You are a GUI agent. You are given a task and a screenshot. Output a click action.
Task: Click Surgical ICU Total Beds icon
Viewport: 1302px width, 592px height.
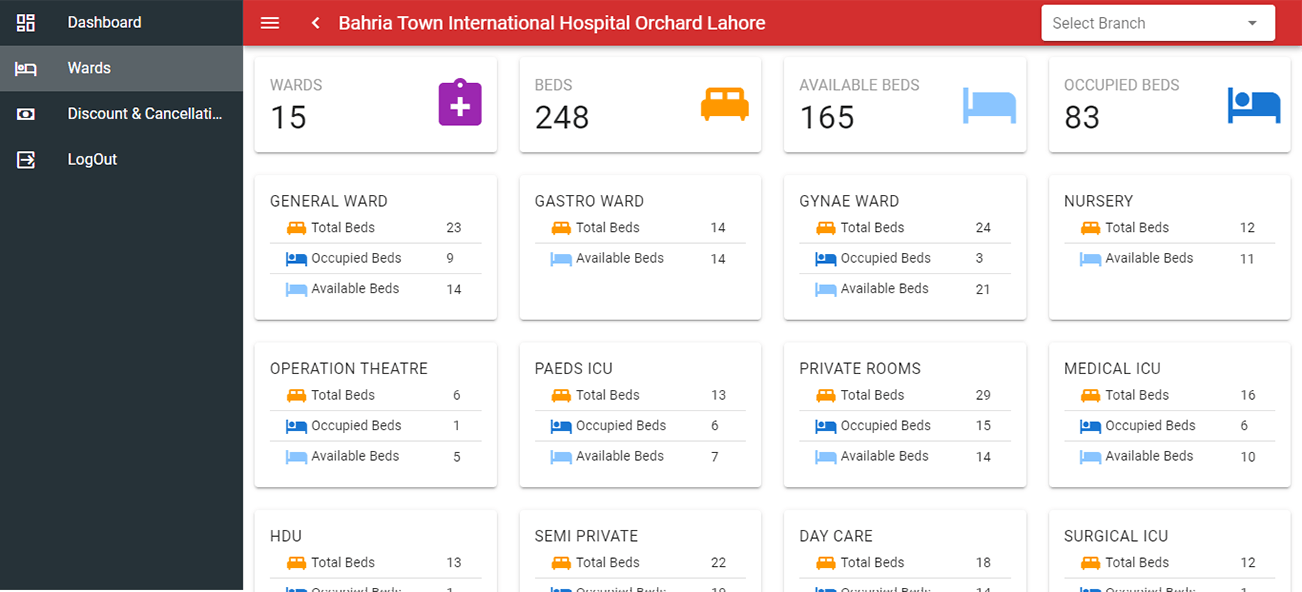[1090, 563]
